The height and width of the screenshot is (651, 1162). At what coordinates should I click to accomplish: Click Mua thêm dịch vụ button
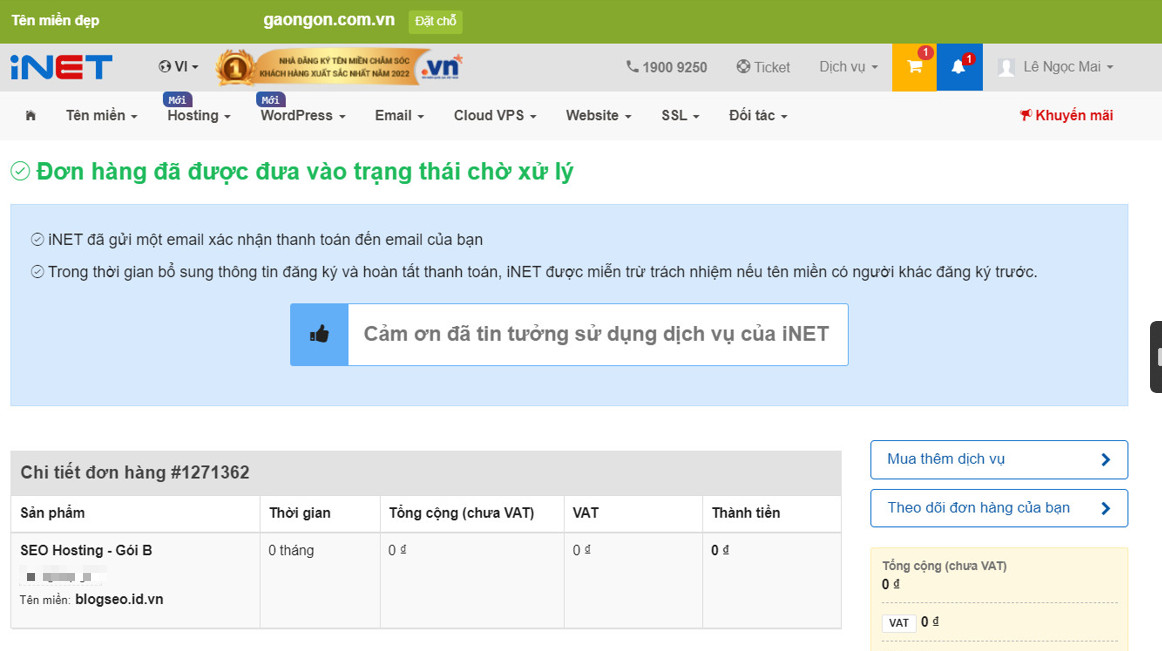point(999,460)
